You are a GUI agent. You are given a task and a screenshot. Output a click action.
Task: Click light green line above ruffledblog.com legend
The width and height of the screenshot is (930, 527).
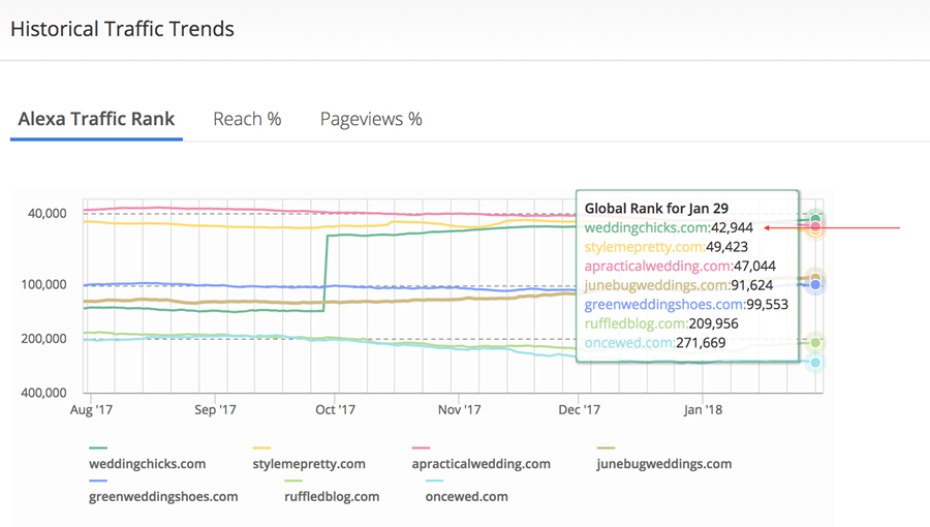click(293, 481)
